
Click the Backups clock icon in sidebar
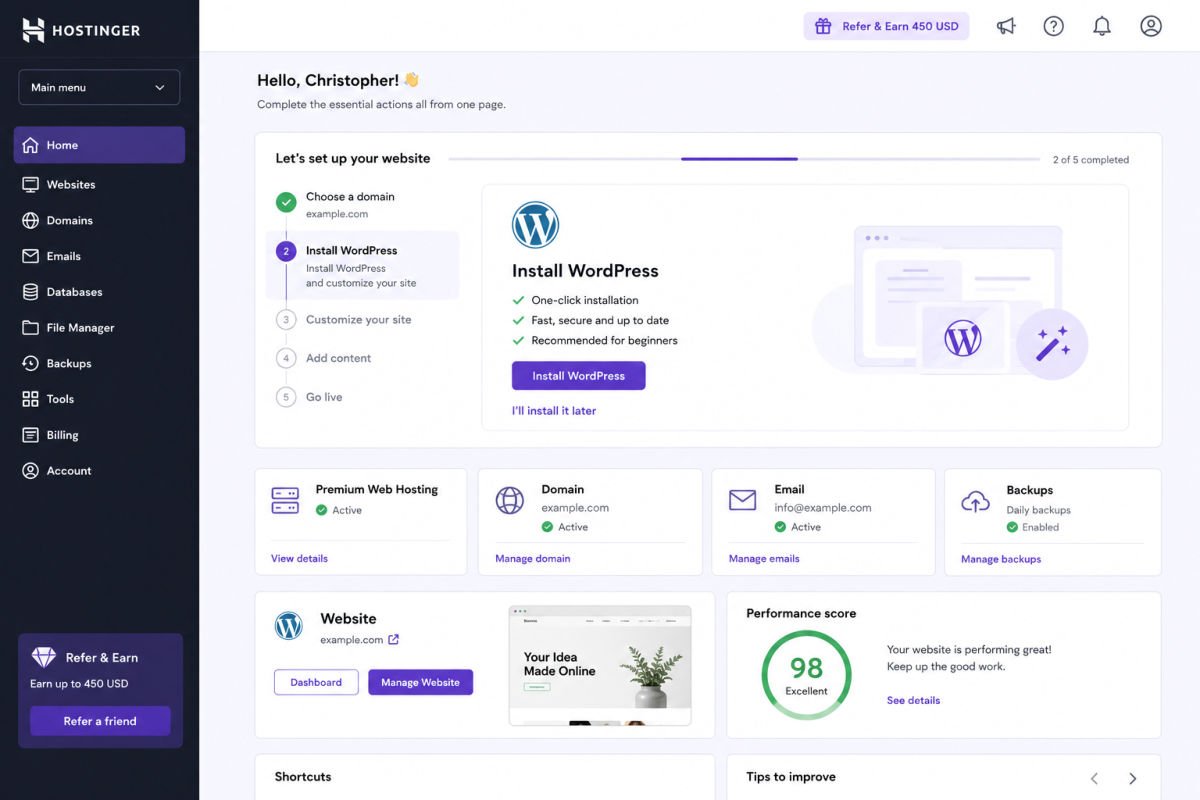click(x=30, y=364)
